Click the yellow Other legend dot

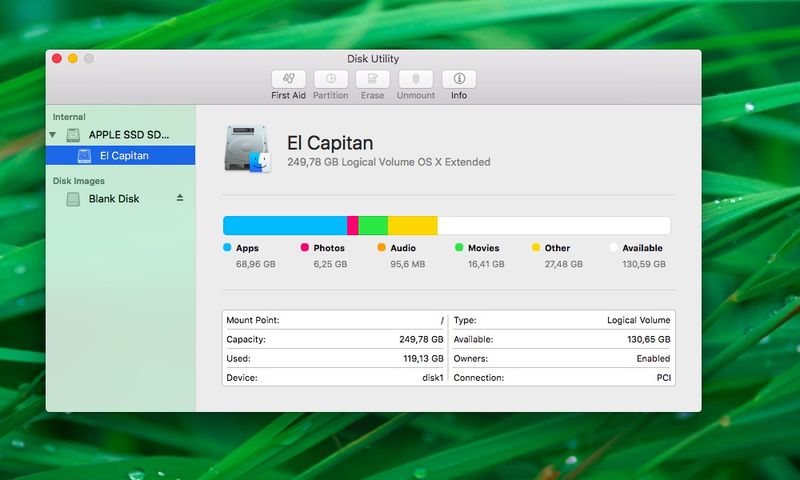(x=536, y=247)
